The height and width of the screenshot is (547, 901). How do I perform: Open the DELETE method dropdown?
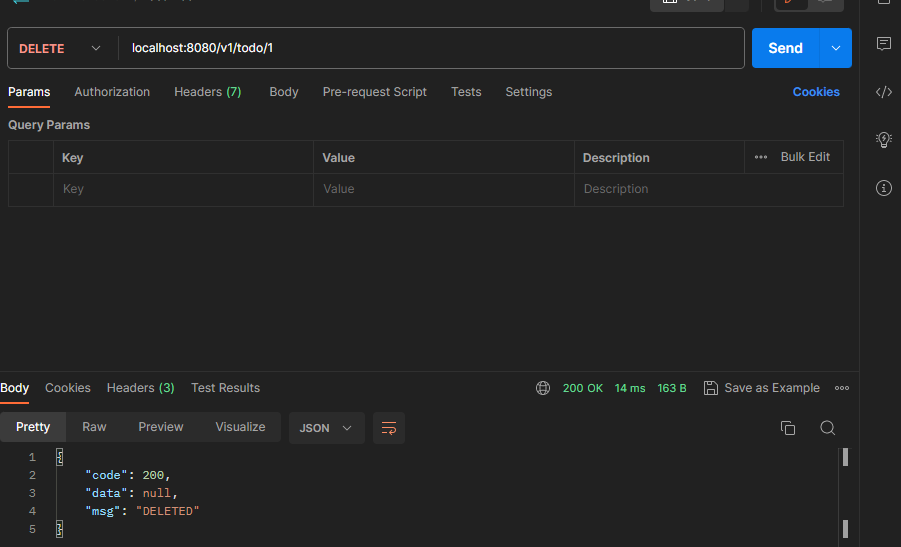60,48
